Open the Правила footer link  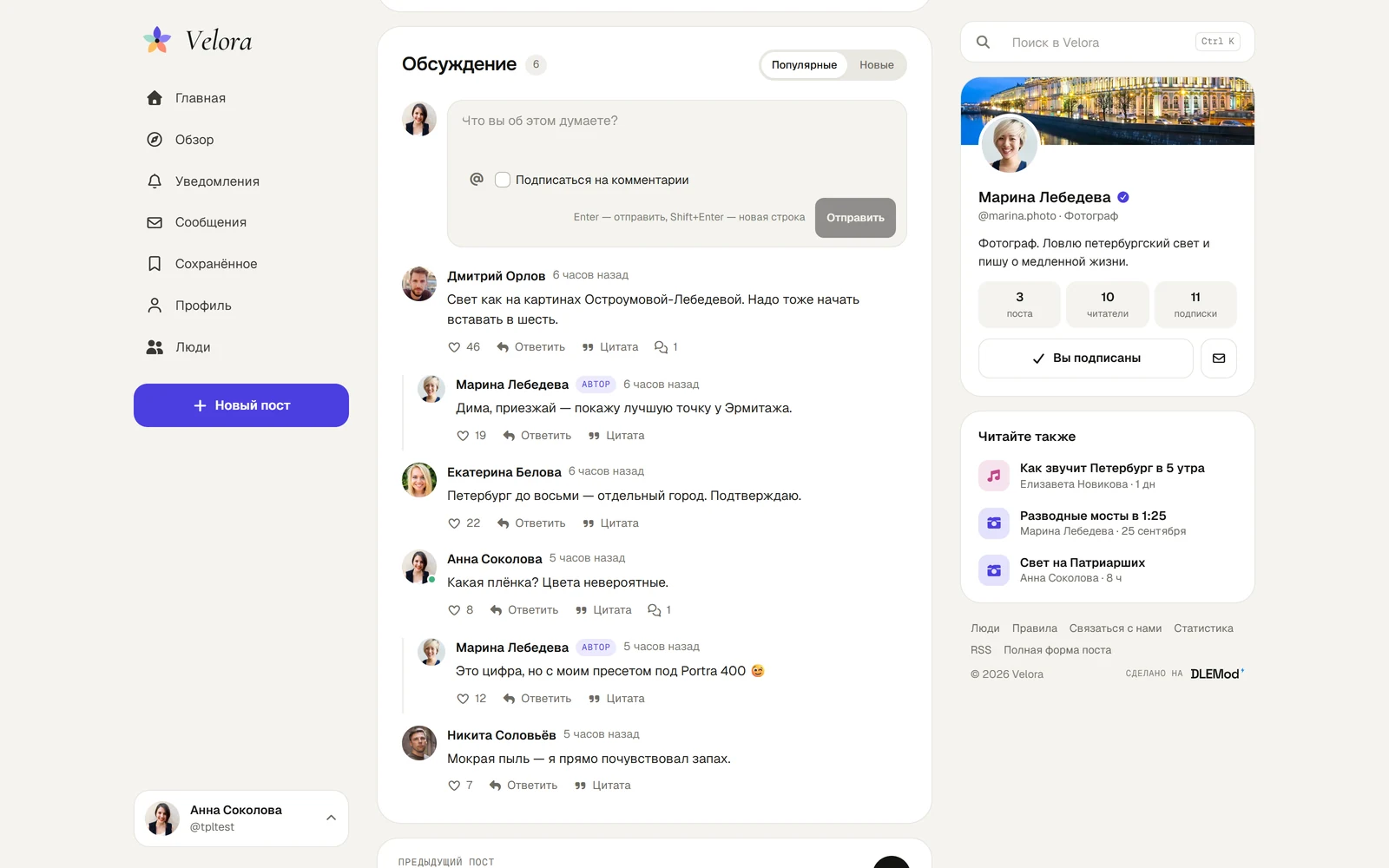1035,628
